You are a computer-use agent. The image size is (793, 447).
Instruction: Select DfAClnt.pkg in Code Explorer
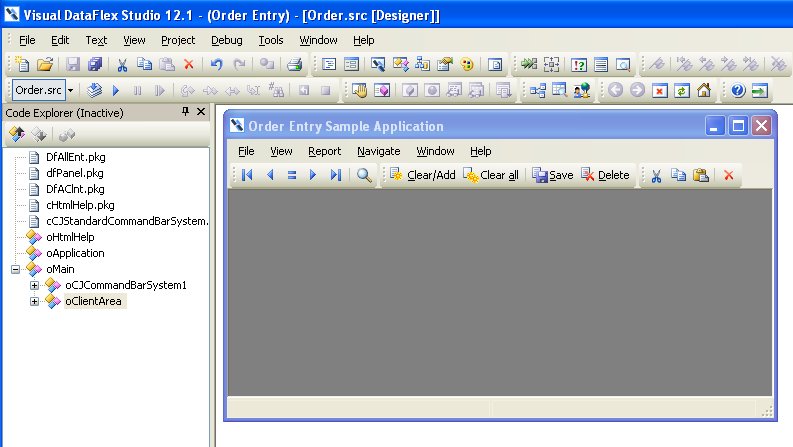point(75,189)
